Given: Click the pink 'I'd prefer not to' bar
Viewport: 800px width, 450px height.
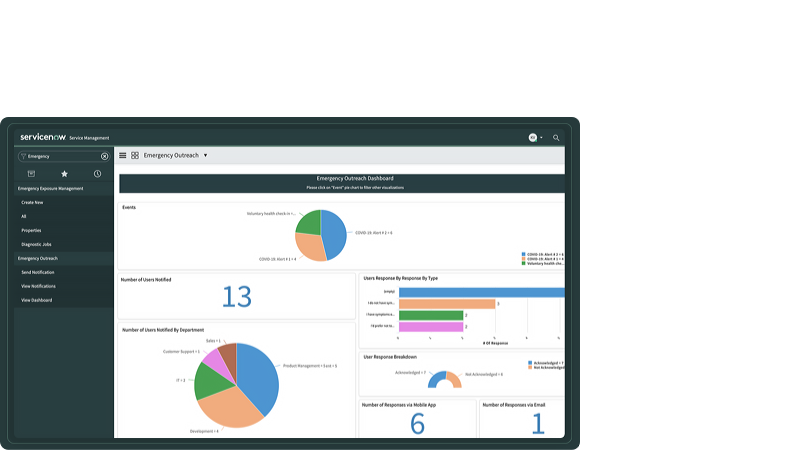Looking at the screenshot, I should (431, 327).
